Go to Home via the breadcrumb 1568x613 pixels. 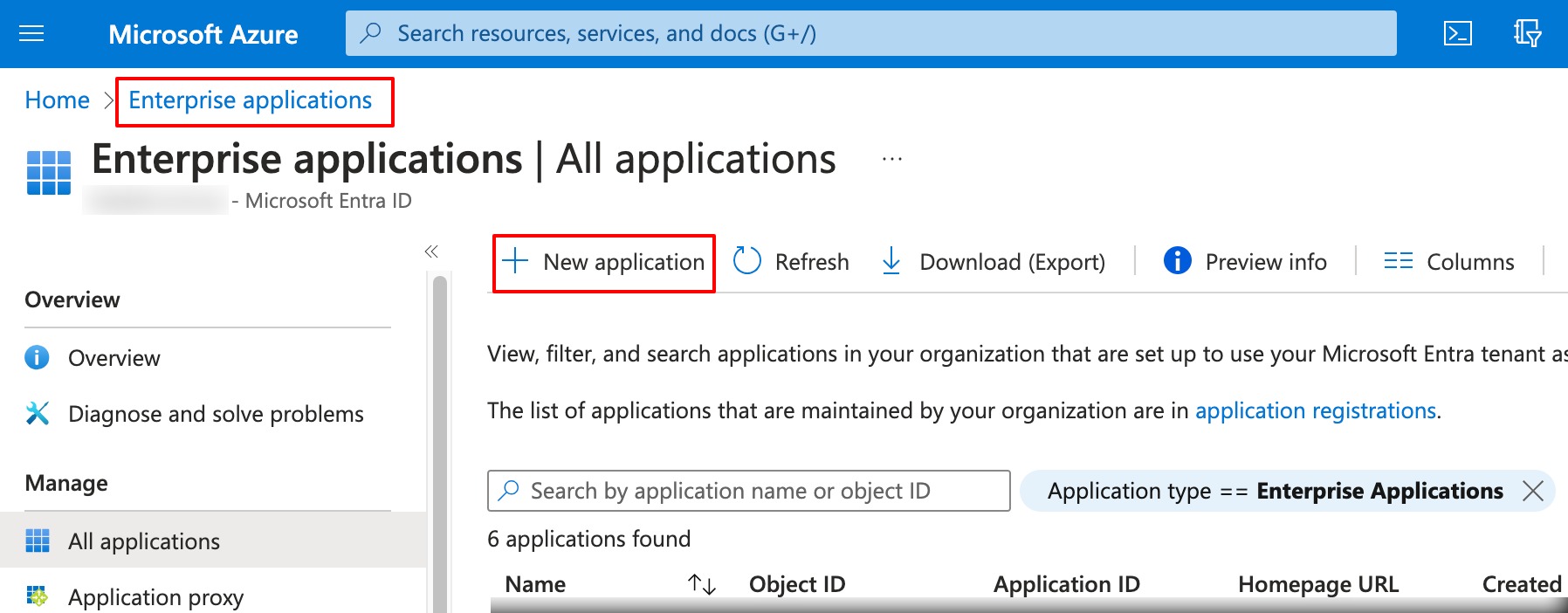click(57, 100)
